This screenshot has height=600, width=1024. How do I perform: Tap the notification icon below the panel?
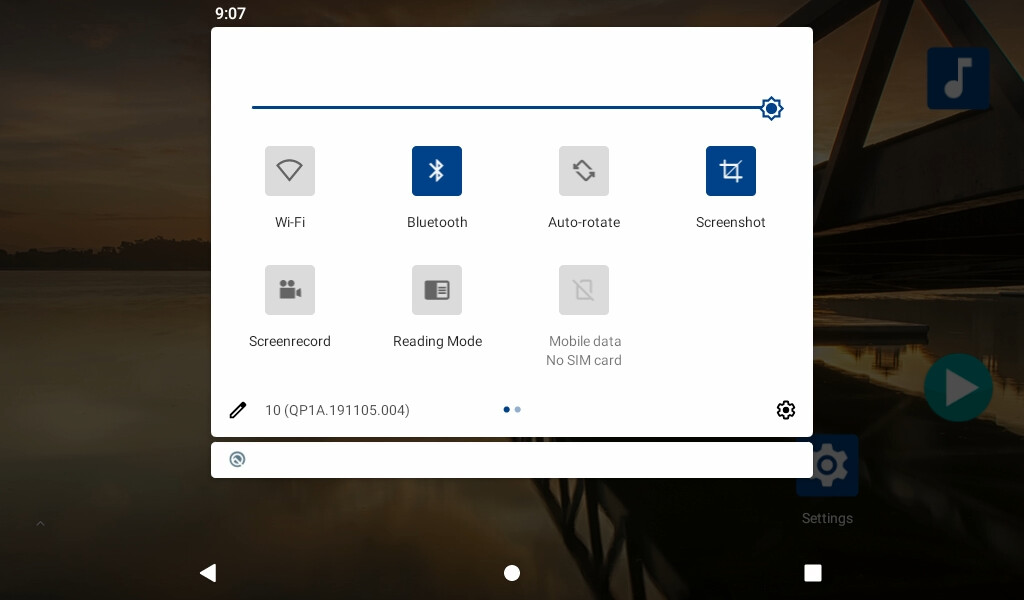(237, 460)
